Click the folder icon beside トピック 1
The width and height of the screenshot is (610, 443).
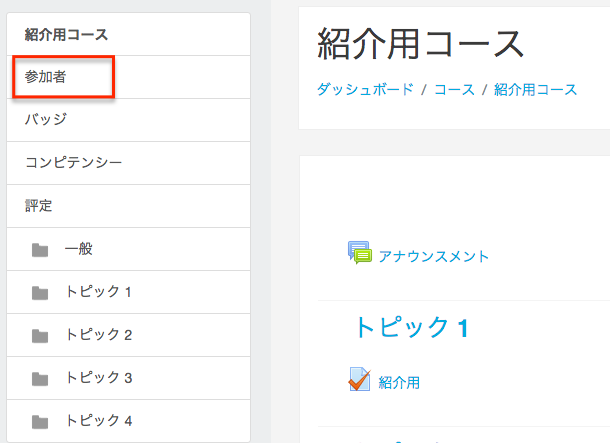point(40,293)
